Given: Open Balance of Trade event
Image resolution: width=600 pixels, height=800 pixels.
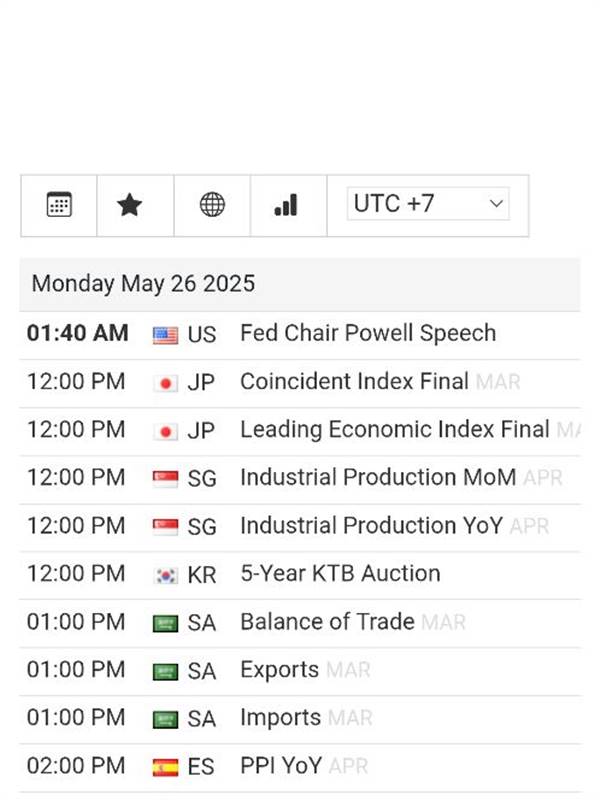Looking at the screenshot, I should (327, 622).
